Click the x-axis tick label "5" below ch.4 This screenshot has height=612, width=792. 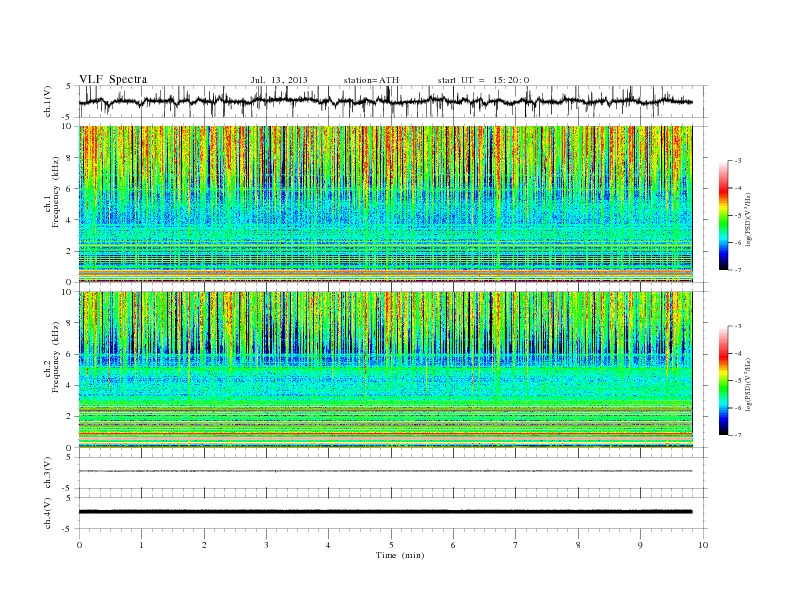coord(391,545)
